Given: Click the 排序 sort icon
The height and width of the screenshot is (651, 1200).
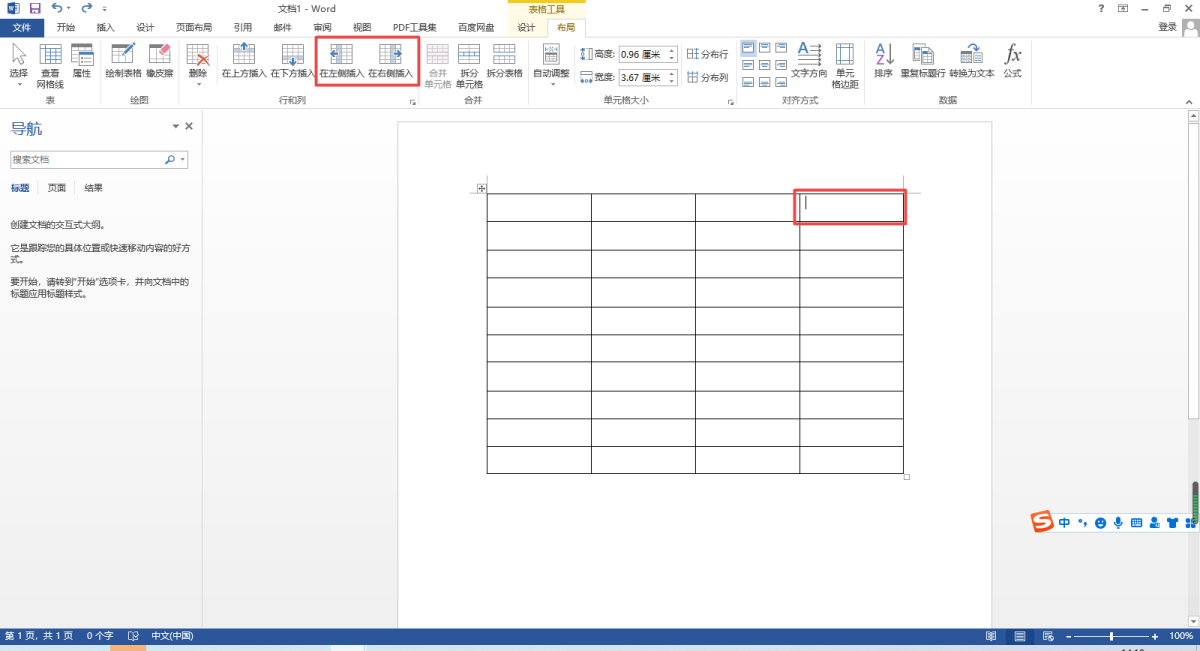Looking at the screenshot, I should pyautogui.click(x=883, y=56).
